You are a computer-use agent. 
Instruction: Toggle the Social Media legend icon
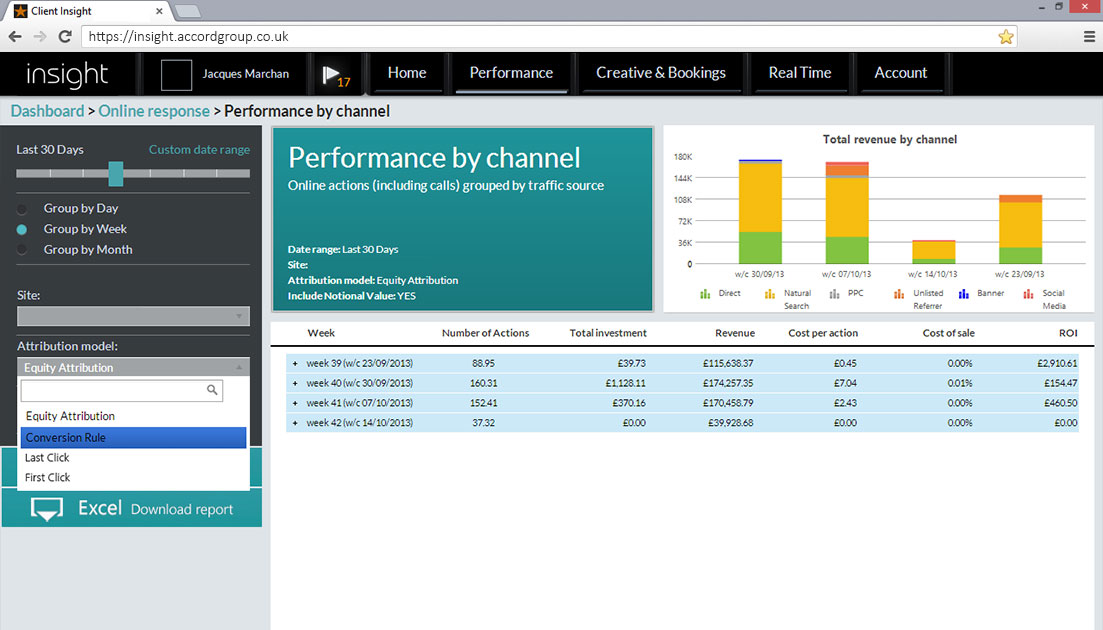(x=1028, y=294)
